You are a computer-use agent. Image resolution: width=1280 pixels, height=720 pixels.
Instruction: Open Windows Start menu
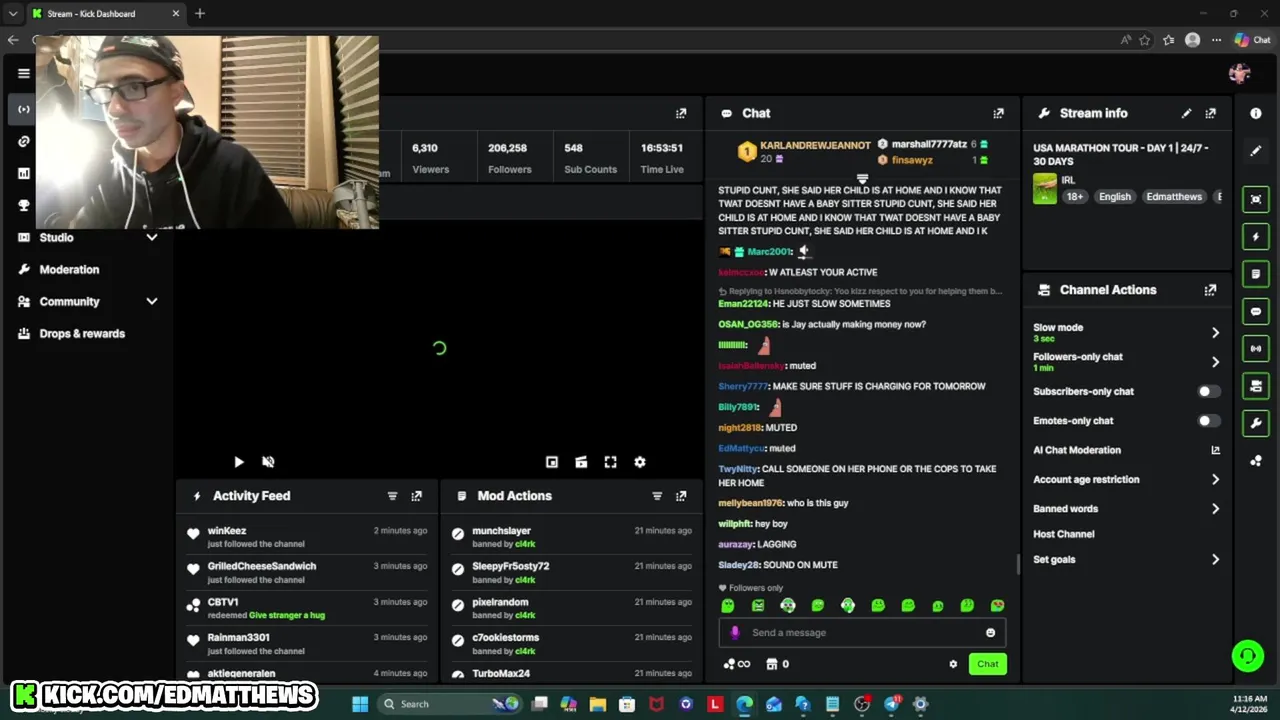[360, 704]
